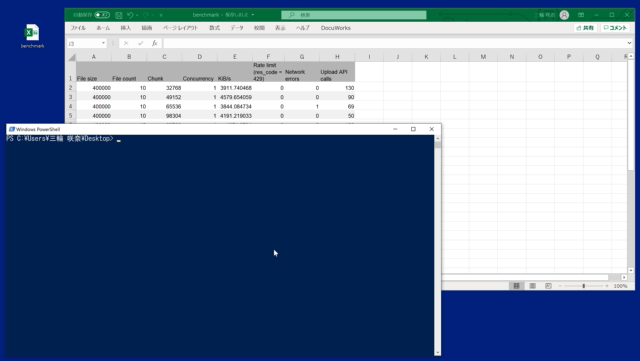Expand the formula bar with its chevron
This screenshot has height=361, width=640.
(629, 43)
